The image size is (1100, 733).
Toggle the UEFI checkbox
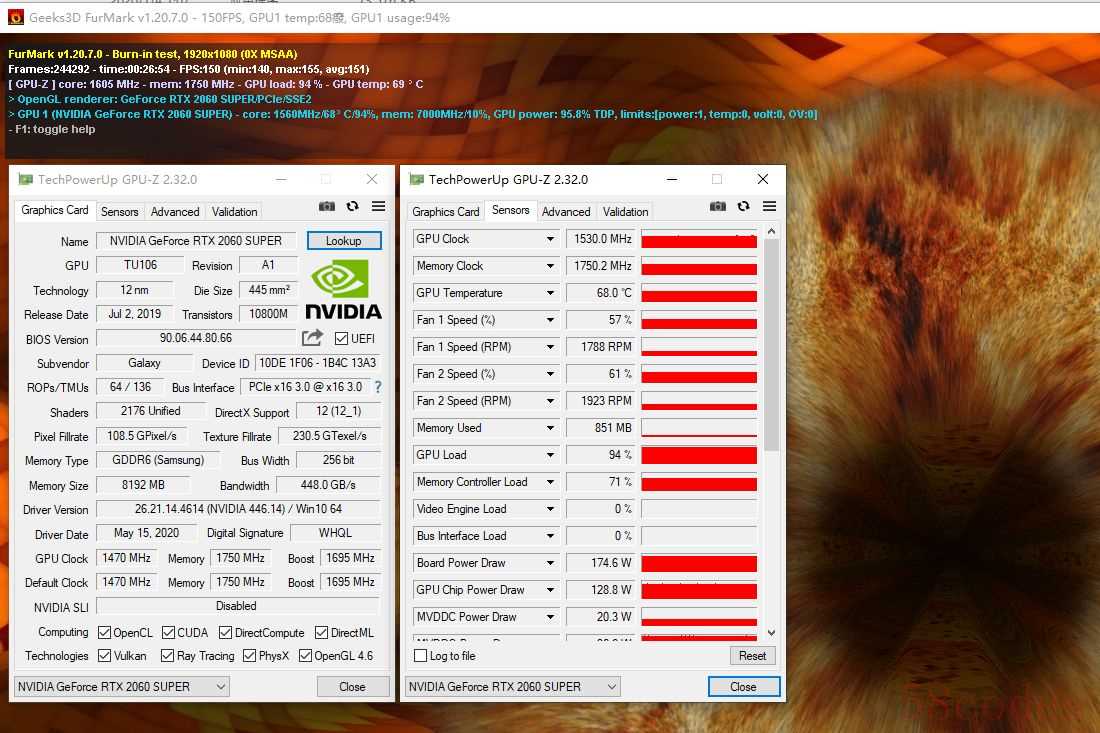click(x=342, y=339)
